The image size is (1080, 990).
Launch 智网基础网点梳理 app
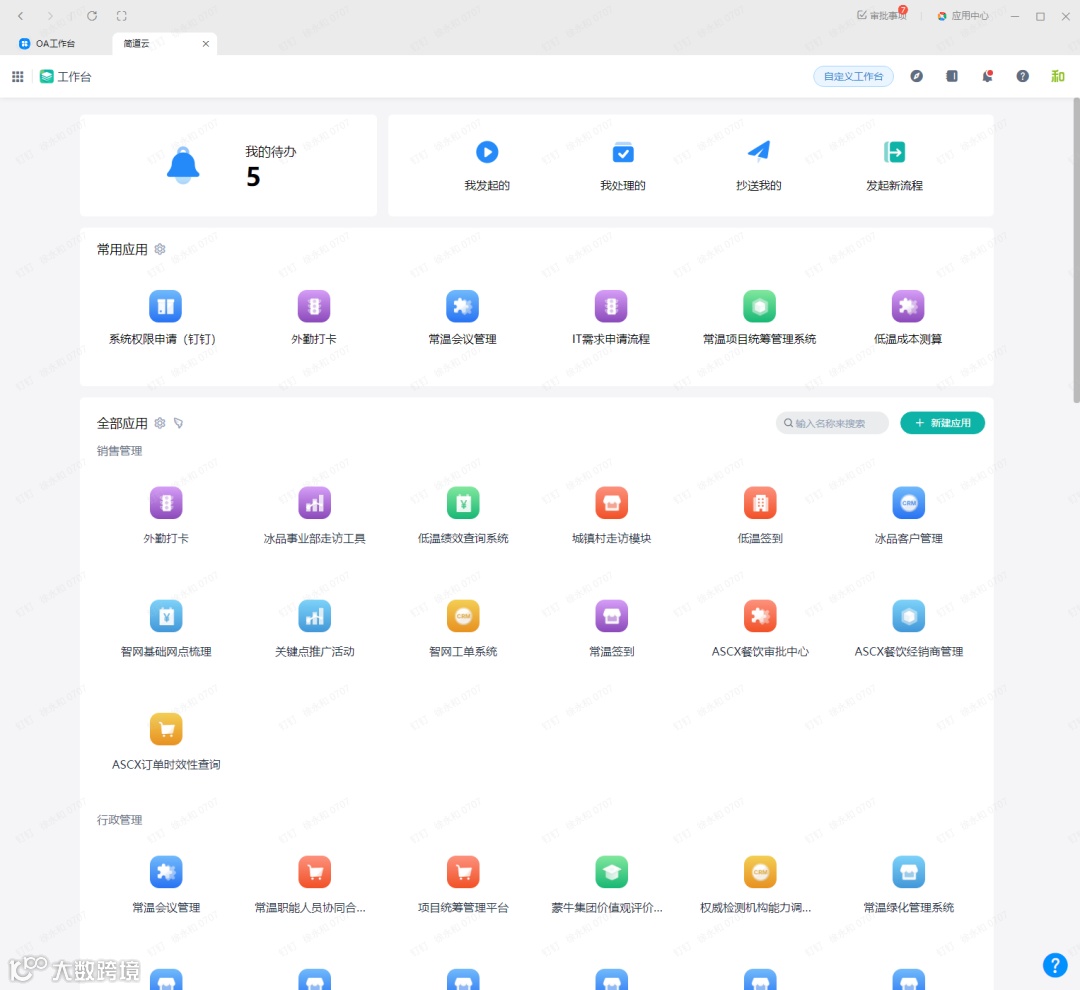(166, 616)
